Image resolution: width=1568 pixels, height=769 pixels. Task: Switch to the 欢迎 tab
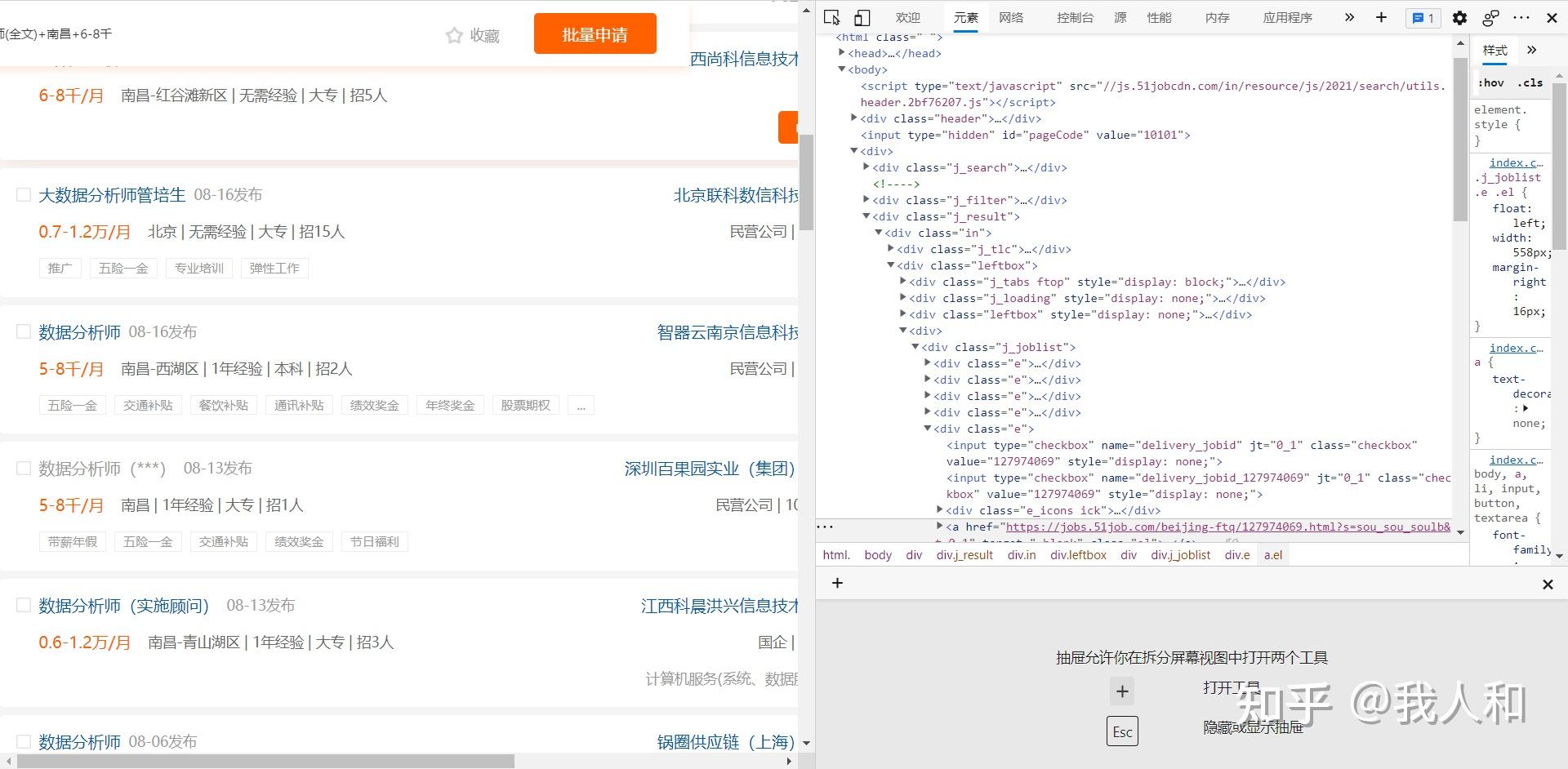pos(907,18)
